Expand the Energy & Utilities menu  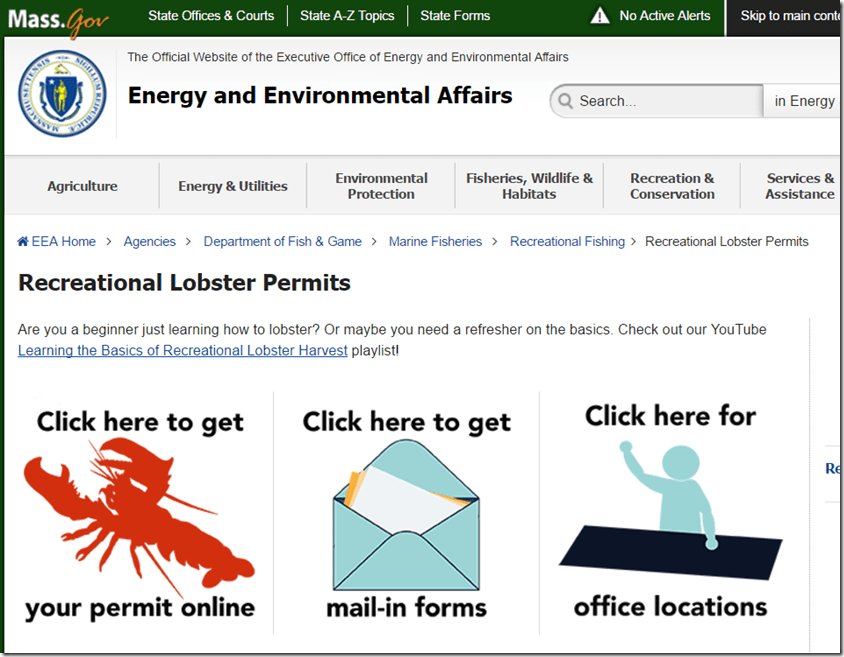point(233,186)
